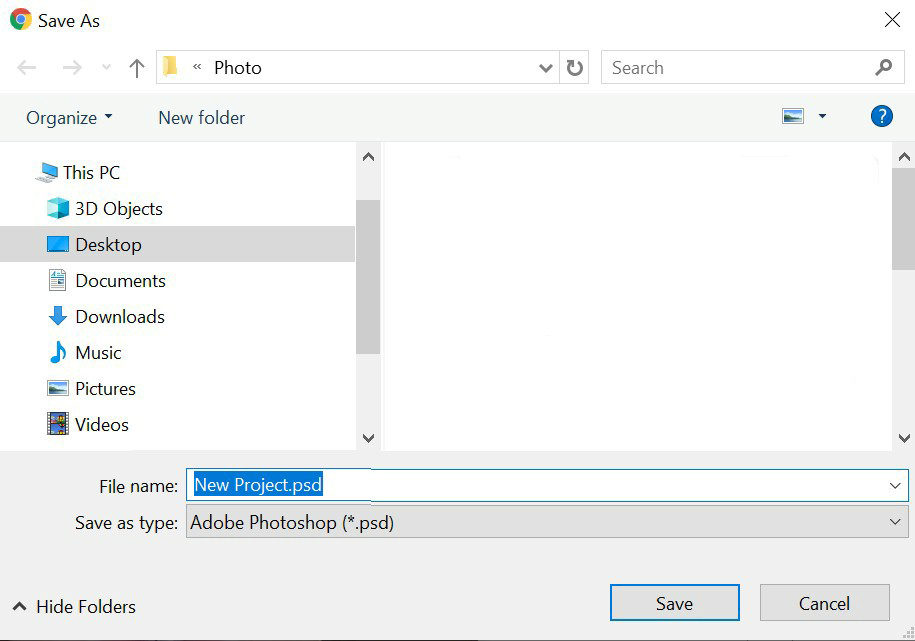Click the blue Help question mark icon
Screen dimensions: 915x641
(881, 116)
